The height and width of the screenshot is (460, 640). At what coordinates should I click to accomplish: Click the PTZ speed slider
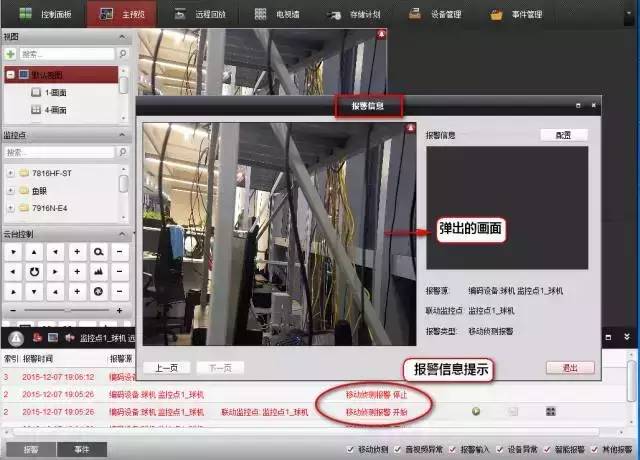pos(66,309)
